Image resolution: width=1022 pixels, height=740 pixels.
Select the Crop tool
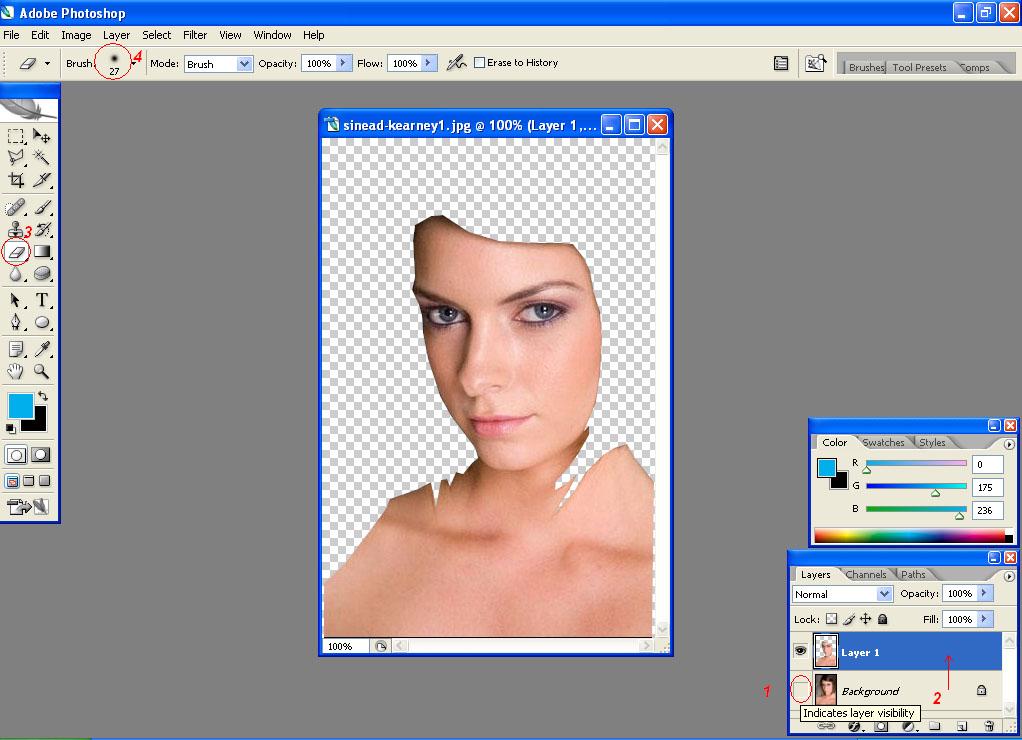pyautogui.click(x=16, y=179)
